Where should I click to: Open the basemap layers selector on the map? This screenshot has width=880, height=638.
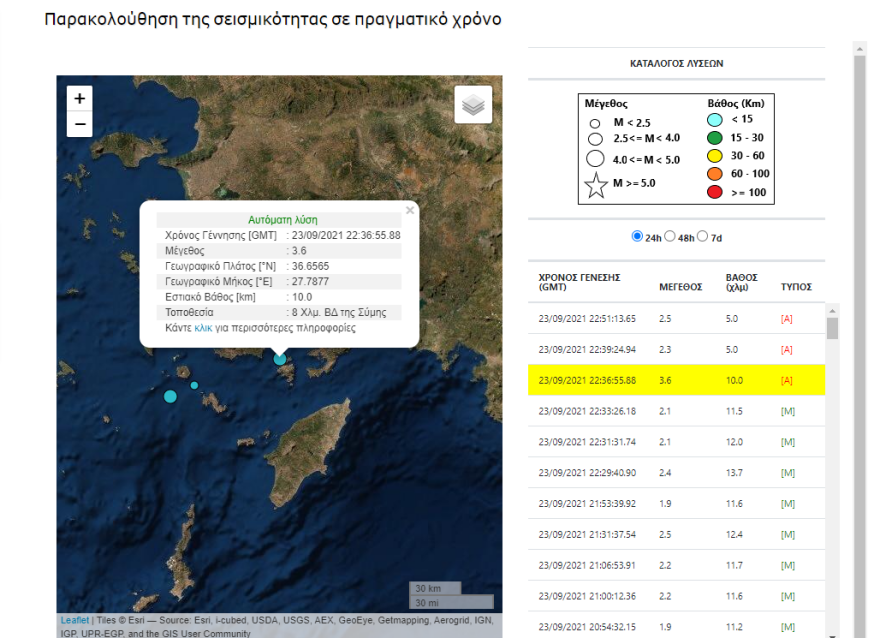472,103
